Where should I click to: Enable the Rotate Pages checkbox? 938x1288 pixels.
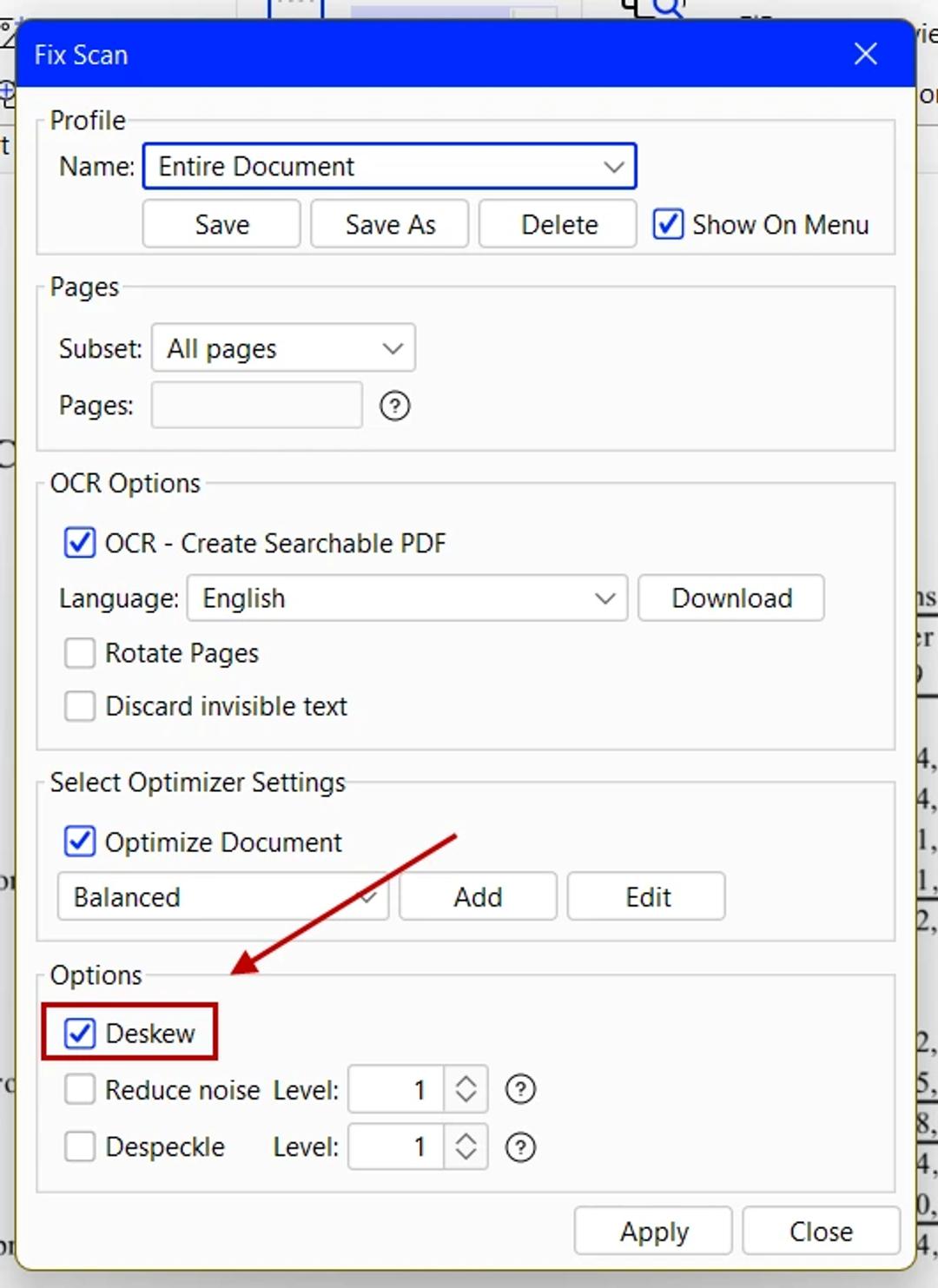[x=80, y=653]
